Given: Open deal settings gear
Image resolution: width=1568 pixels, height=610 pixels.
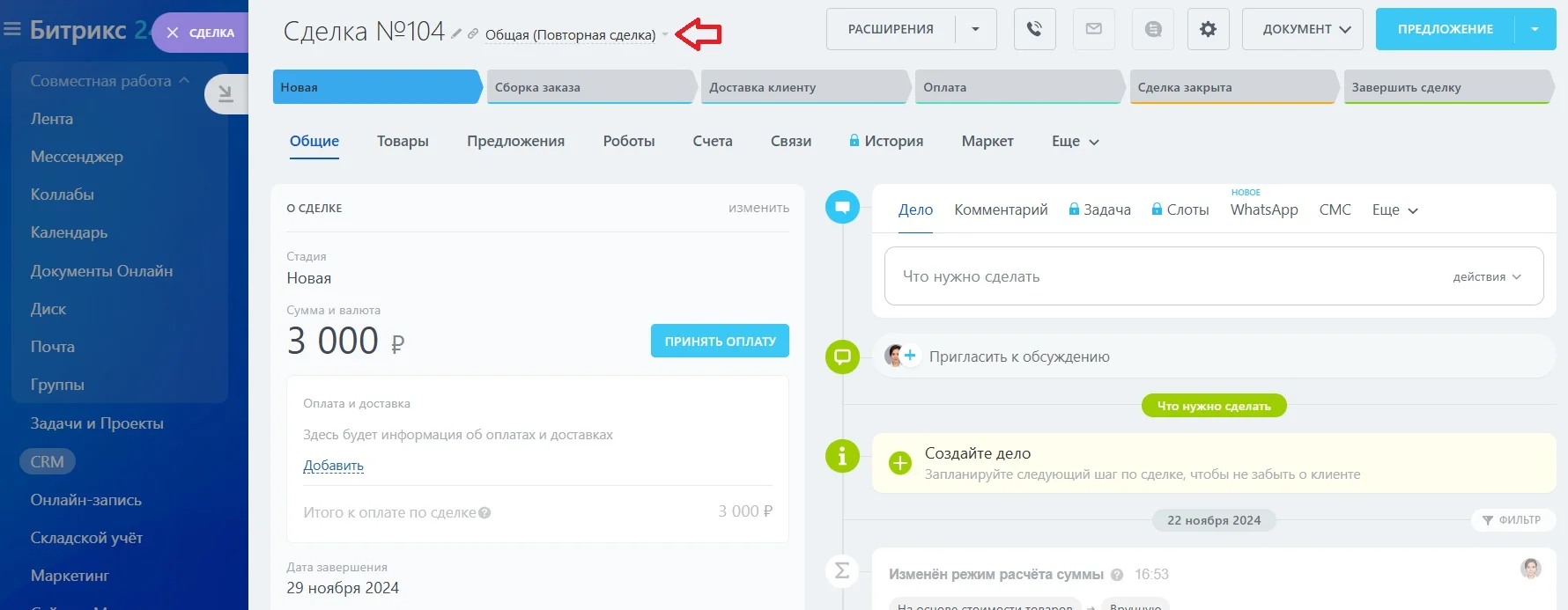Looking at the screenshot, I should tap(1208, 29).
